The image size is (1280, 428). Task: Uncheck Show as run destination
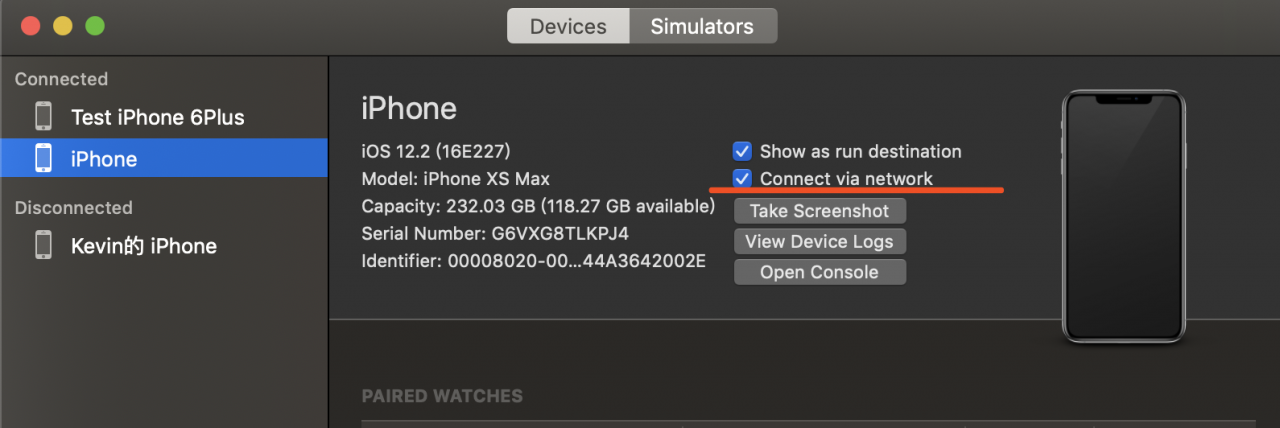pyautogui.click(x=742, y=151)
